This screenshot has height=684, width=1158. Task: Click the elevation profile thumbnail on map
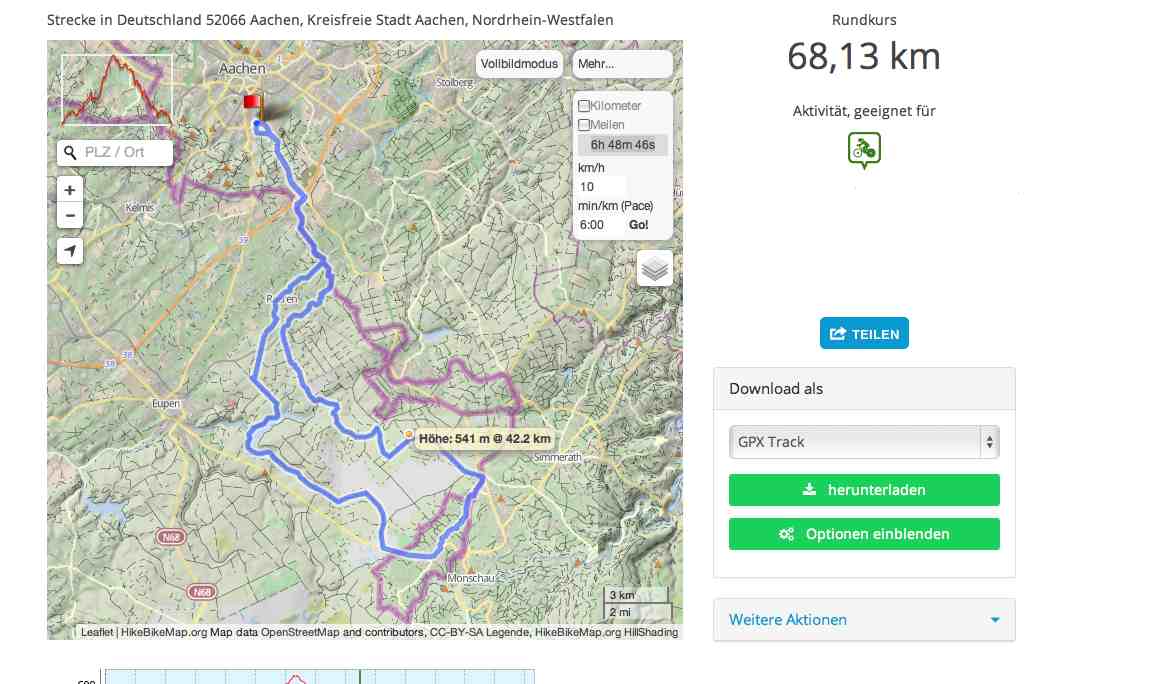click(117, 90)
